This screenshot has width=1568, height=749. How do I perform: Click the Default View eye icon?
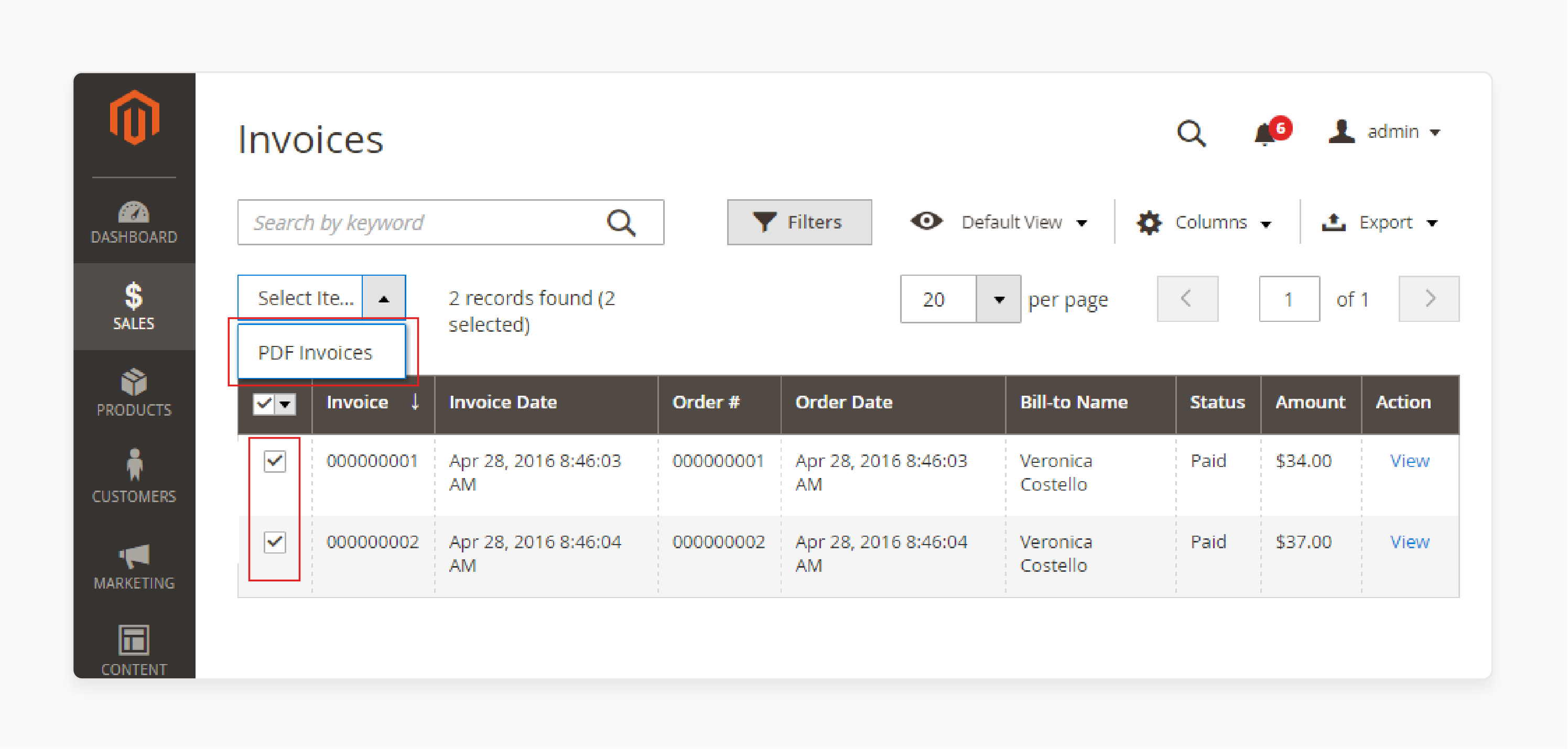tap(926, 221)
